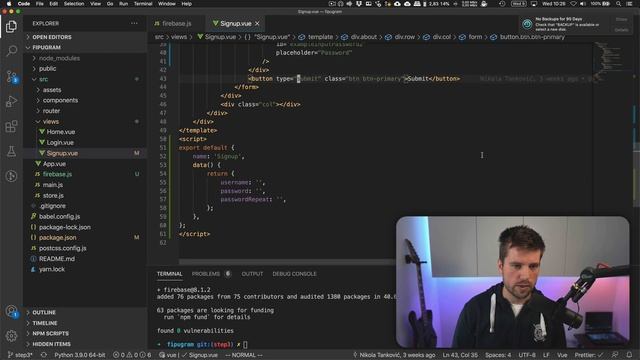Open the Search view in activity bar
The image size is (640, 360).
(x=11, y=51)
